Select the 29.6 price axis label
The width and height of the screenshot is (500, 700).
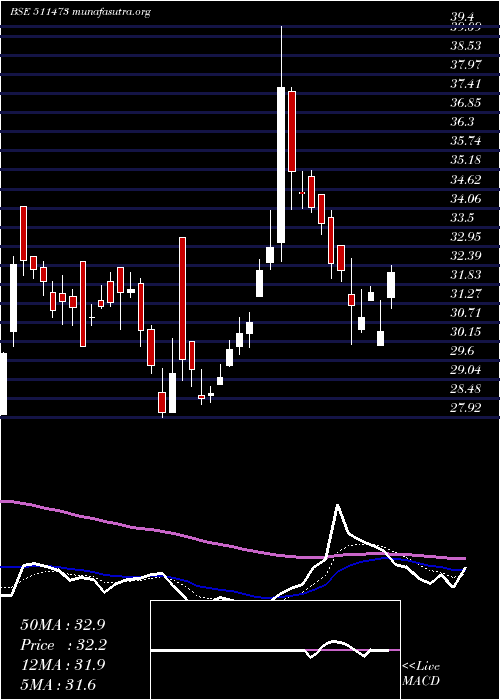pyautogui.click(x=462, y=351)
